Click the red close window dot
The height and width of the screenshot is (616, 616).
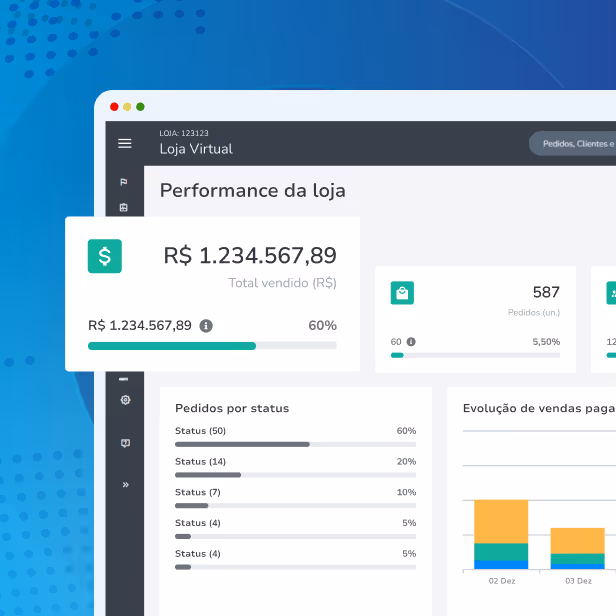point(114,107)
